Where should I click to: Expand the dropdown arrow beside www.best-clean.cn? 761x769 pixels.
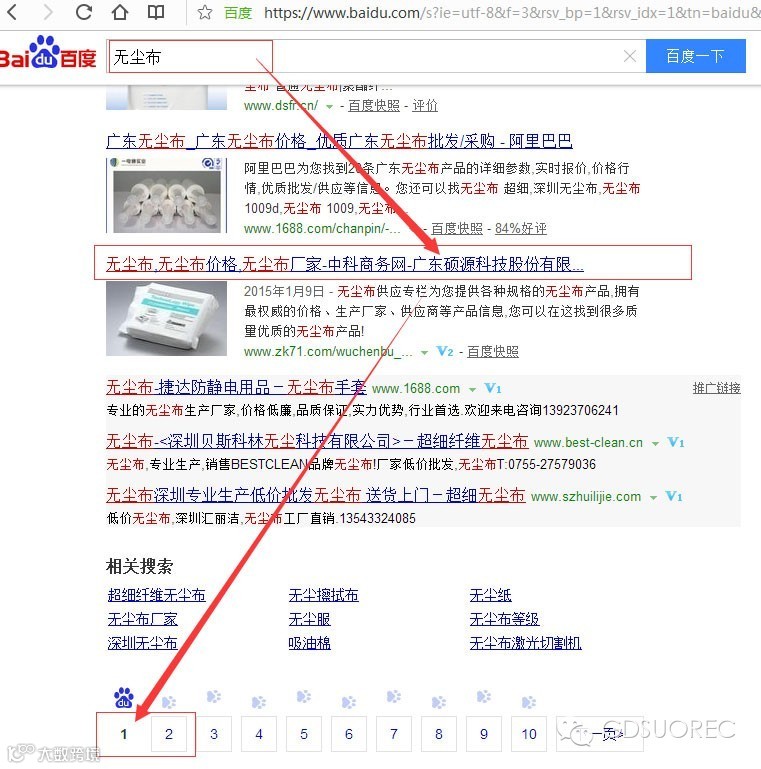(x=655, y=443)
